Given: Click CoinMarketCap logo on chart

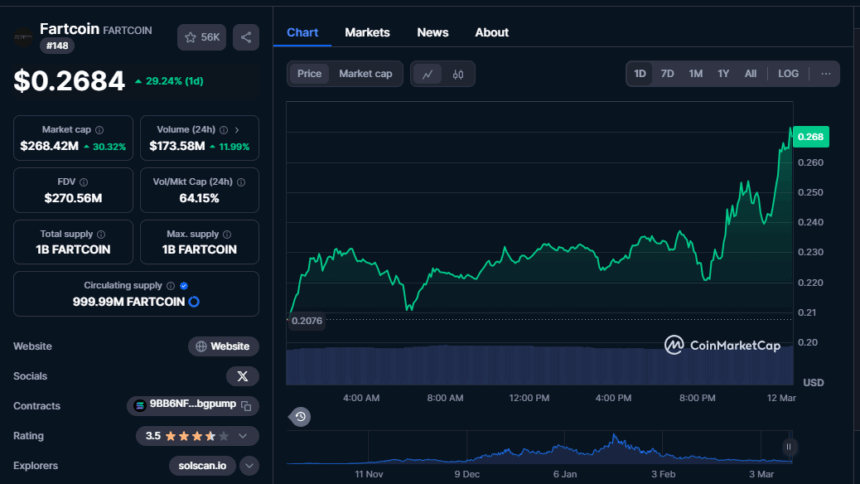Looking at the screenshot, I should (722, 345).
